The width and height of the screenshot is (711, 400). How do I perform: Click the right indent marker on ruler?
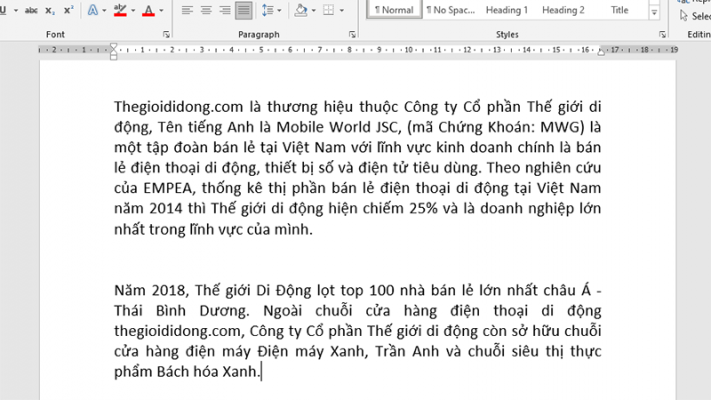(601, 53)
